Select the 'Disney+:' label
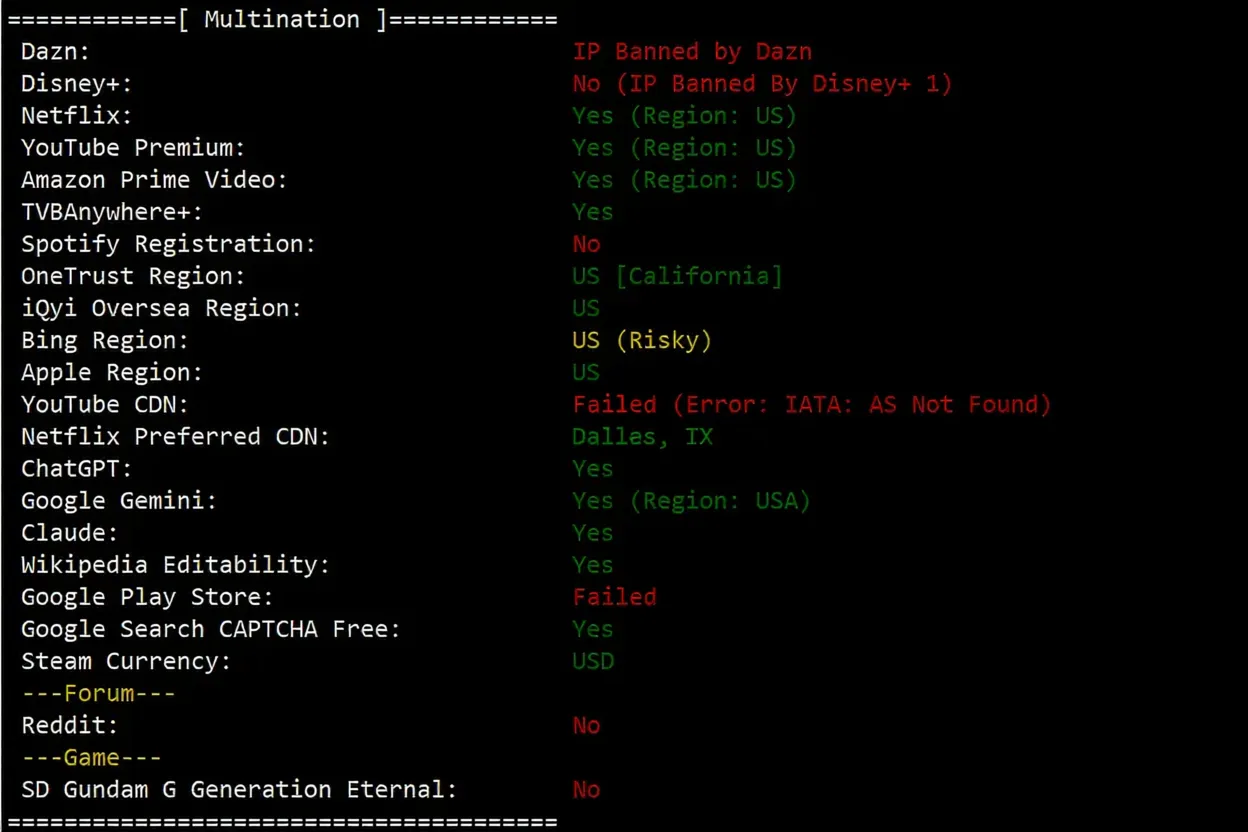Screen dimensions: 1248x832 [x=76, y=84]
